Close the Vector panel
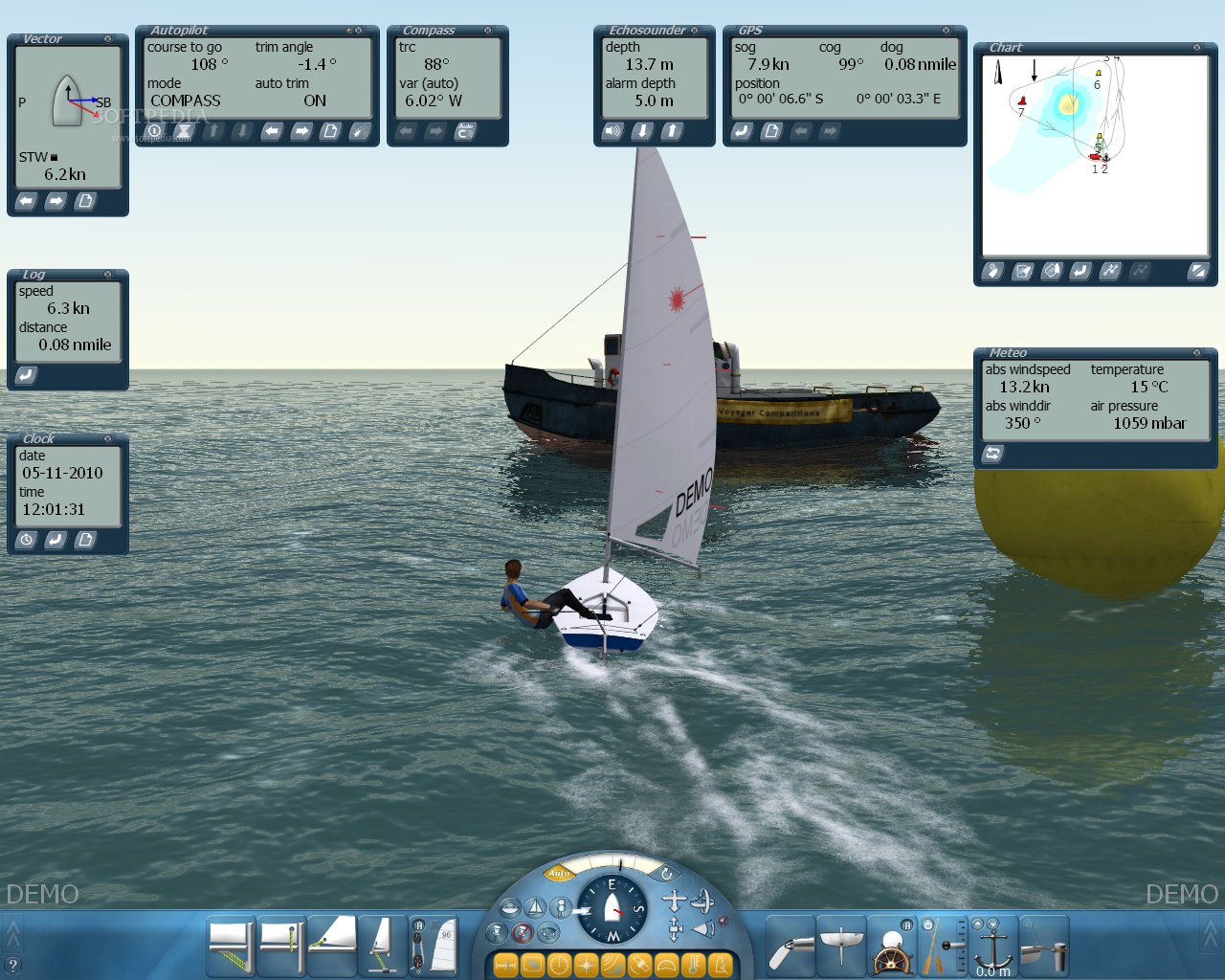 (108, 39)
